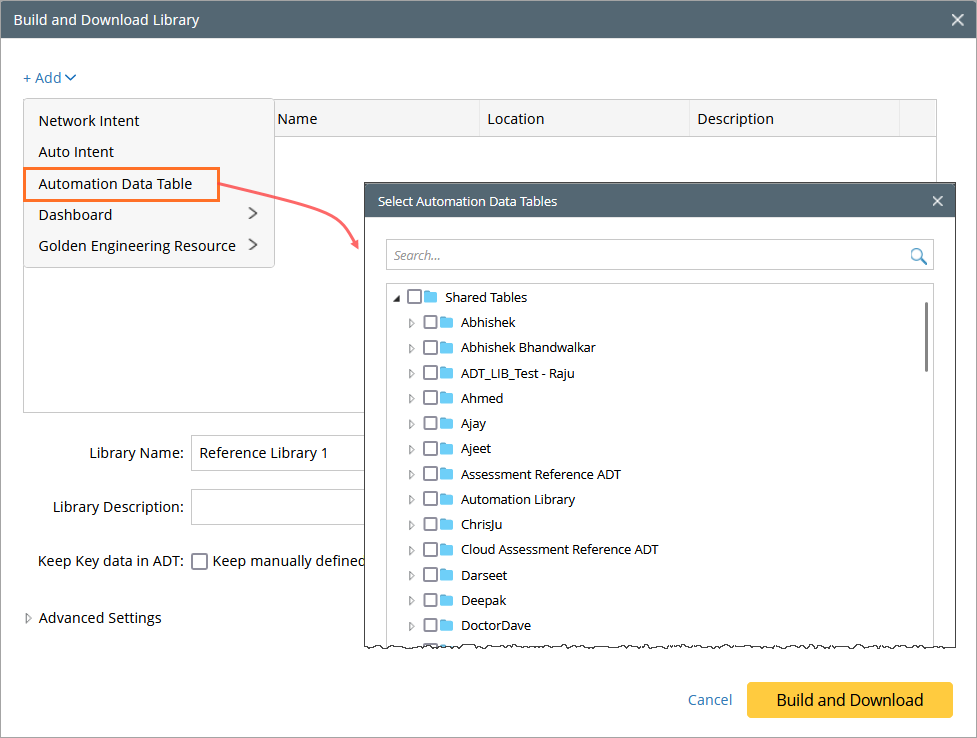Enable Keep manually defined data checkbox
Viewport: 977px width, 738px height.
pyautogui.click(x=200, y=561)
